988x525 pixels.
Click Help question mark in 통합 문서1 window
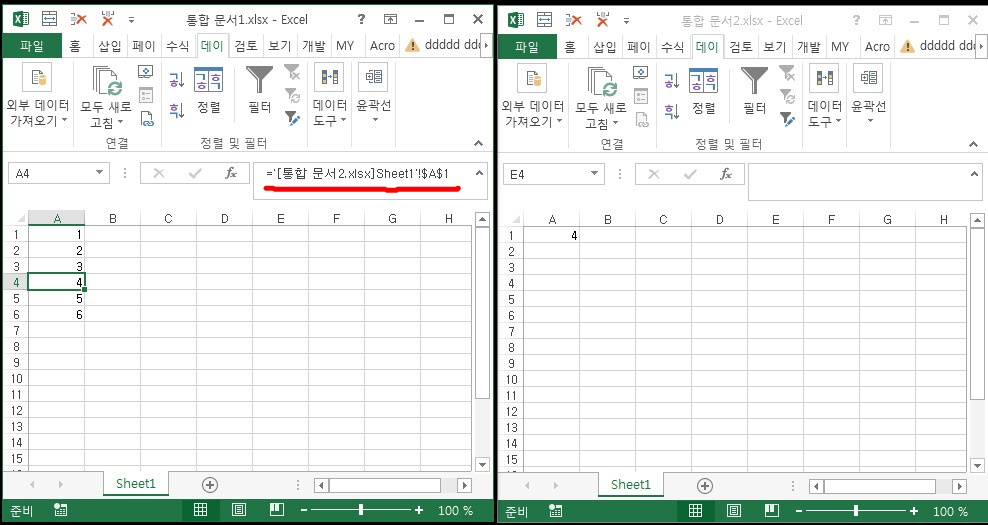pos(361,20)
